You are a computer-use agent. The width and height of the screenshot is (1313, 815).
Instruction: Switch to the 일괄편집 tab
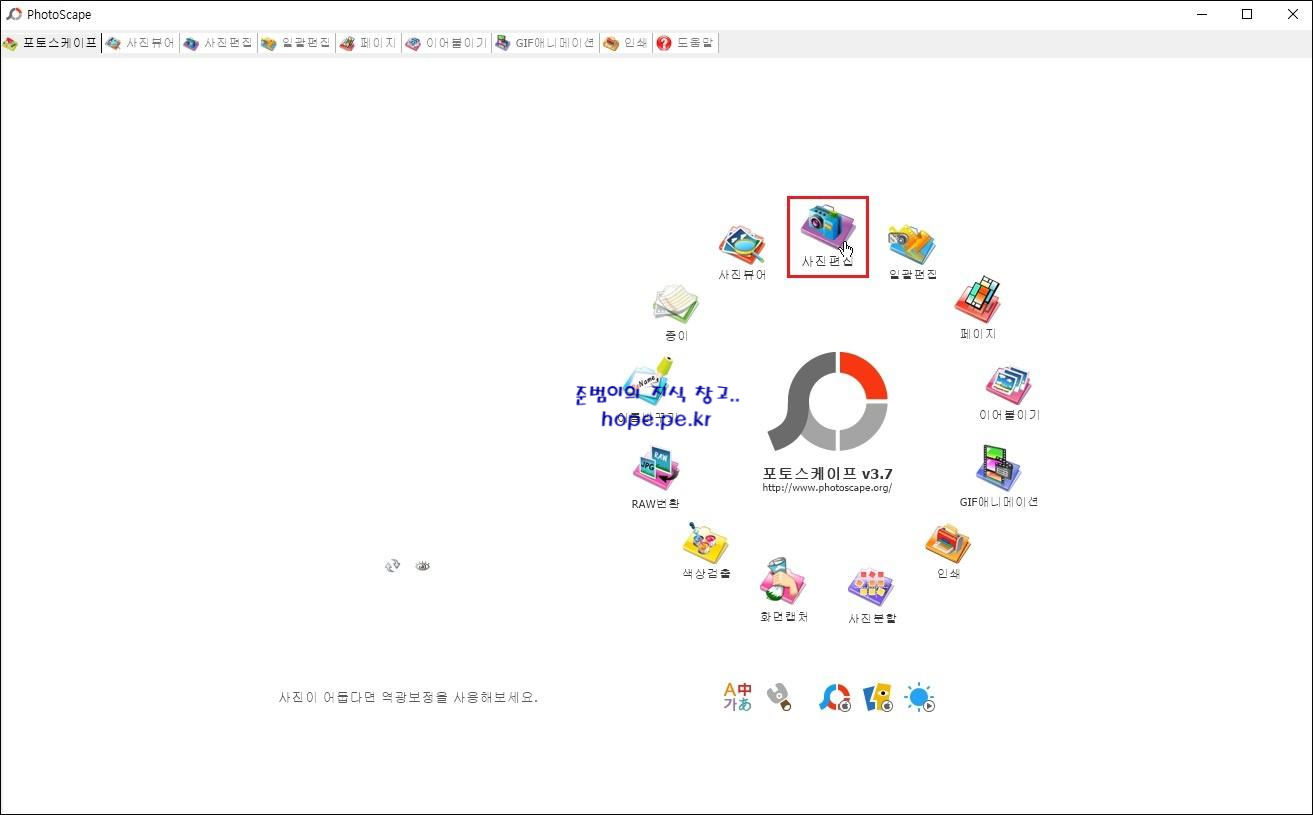[296, 43]
